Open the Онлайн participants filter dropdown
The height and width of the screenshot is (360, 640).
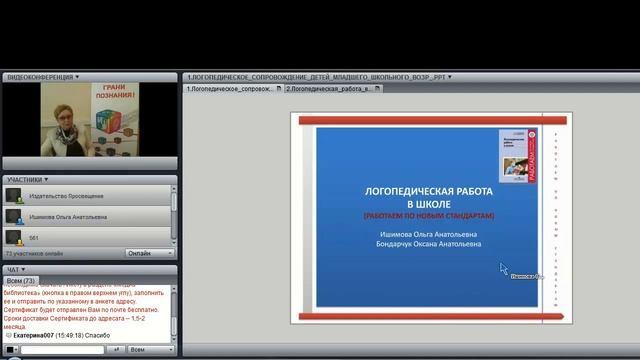[150, 253]
